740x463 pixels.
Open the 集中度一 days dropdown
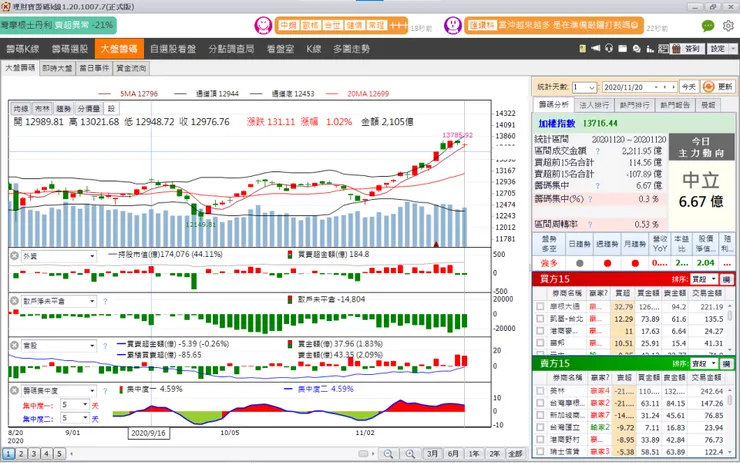click(x=85, y=404)
